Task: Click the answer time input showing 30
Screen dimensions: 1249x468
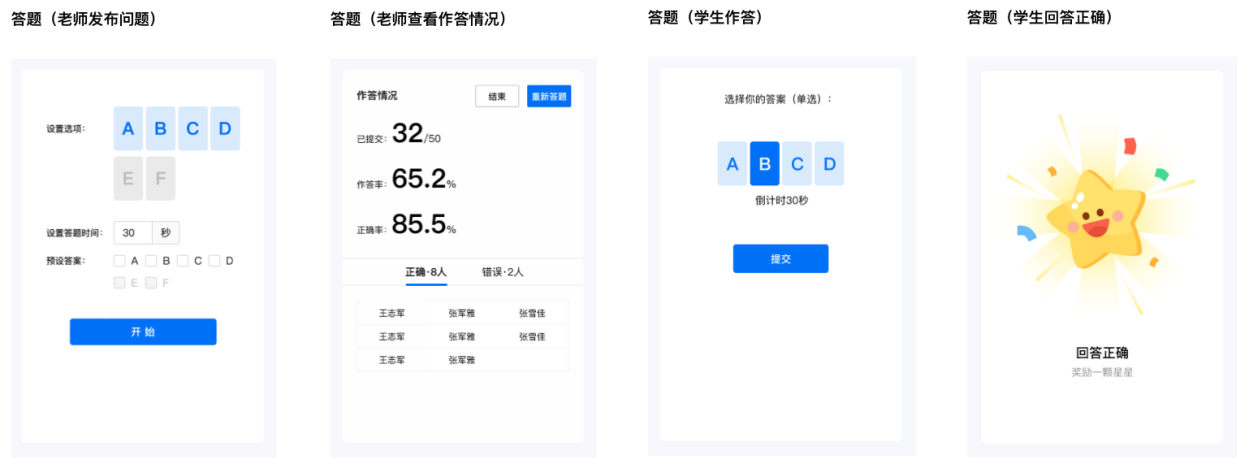Action: click(133, 233)
